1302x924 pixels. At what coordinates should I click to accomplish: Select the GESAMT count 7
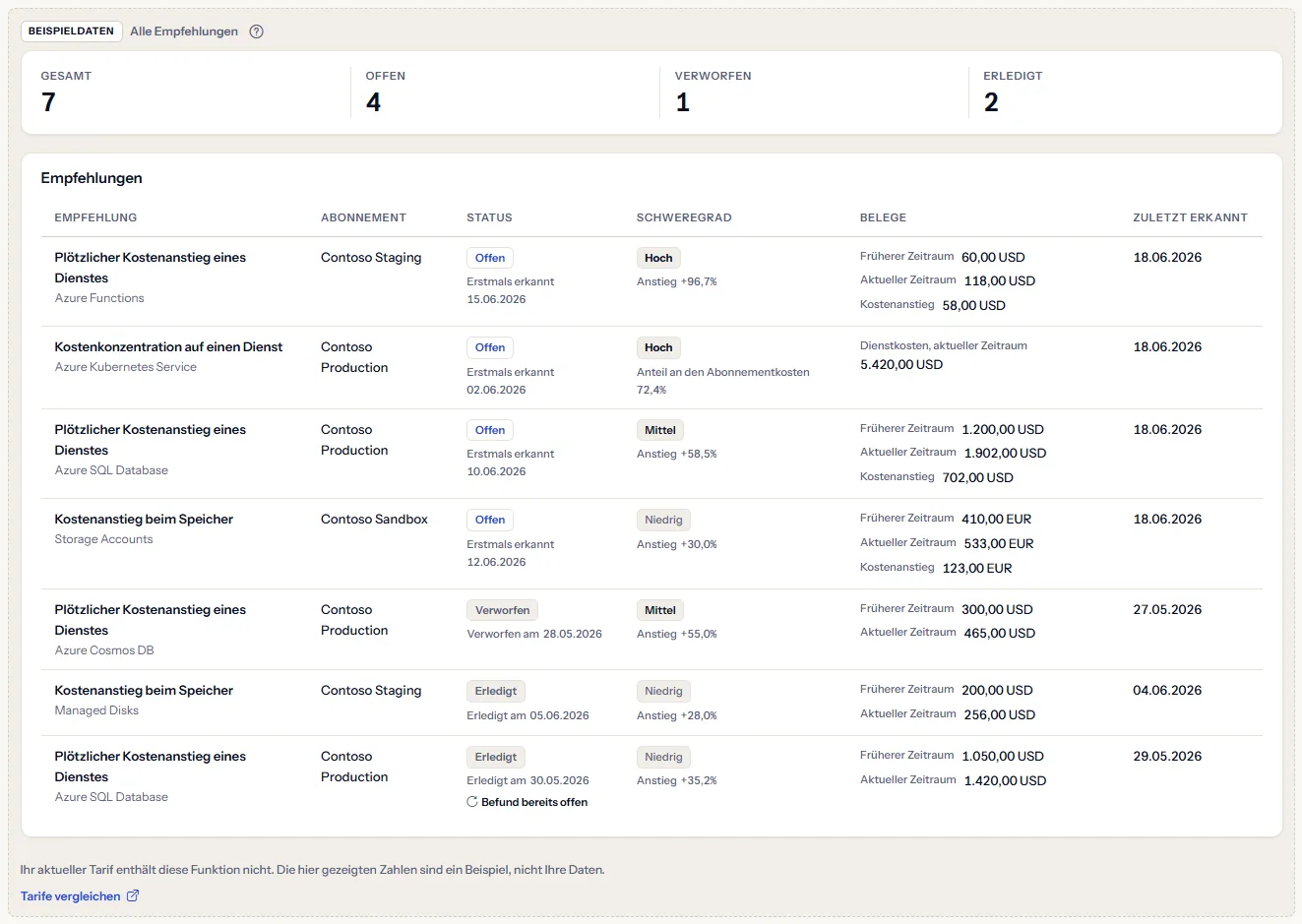(48, 102)
